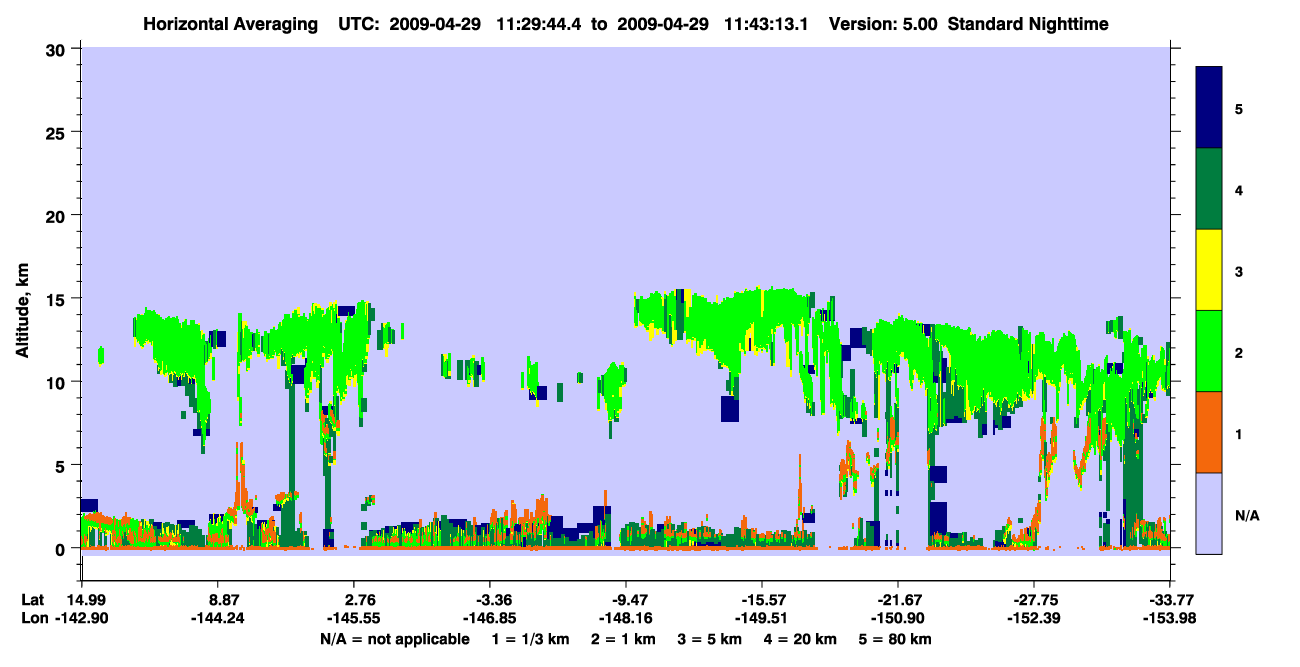Click longitude value -144.24
Screen dimensions: 1300x667
(217, 618)
